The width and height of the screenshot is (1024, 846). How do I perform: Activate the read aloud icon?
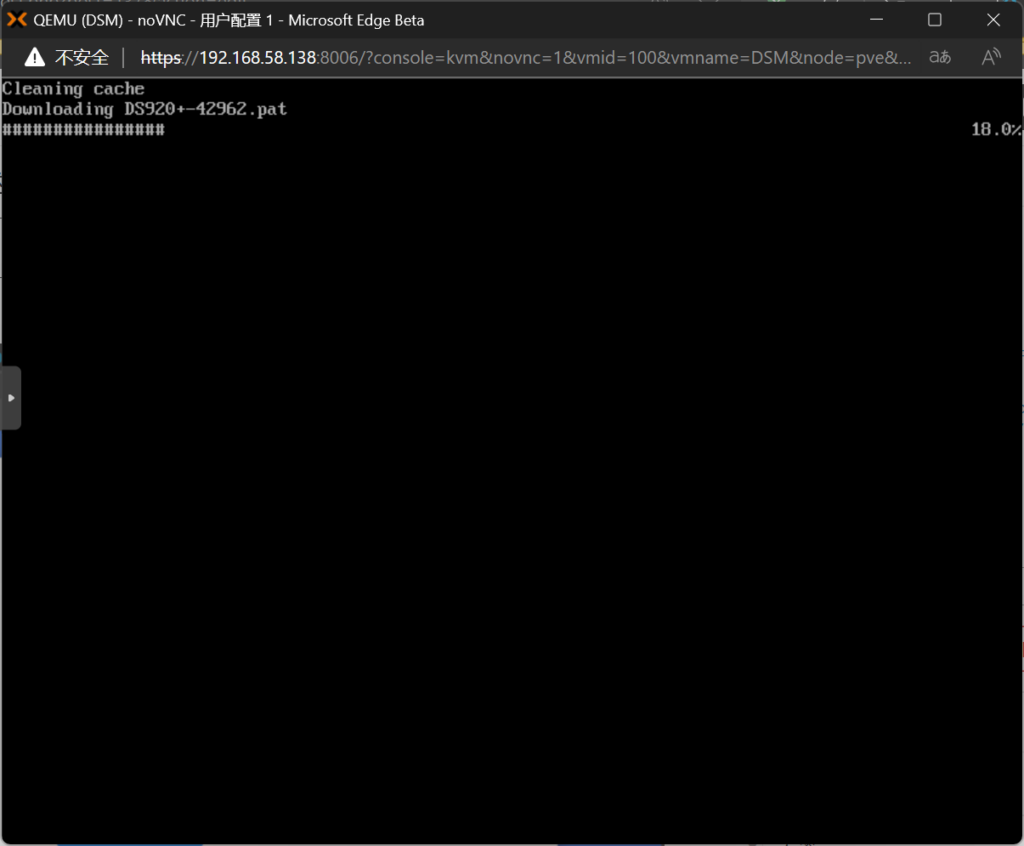tap(990, 57)
